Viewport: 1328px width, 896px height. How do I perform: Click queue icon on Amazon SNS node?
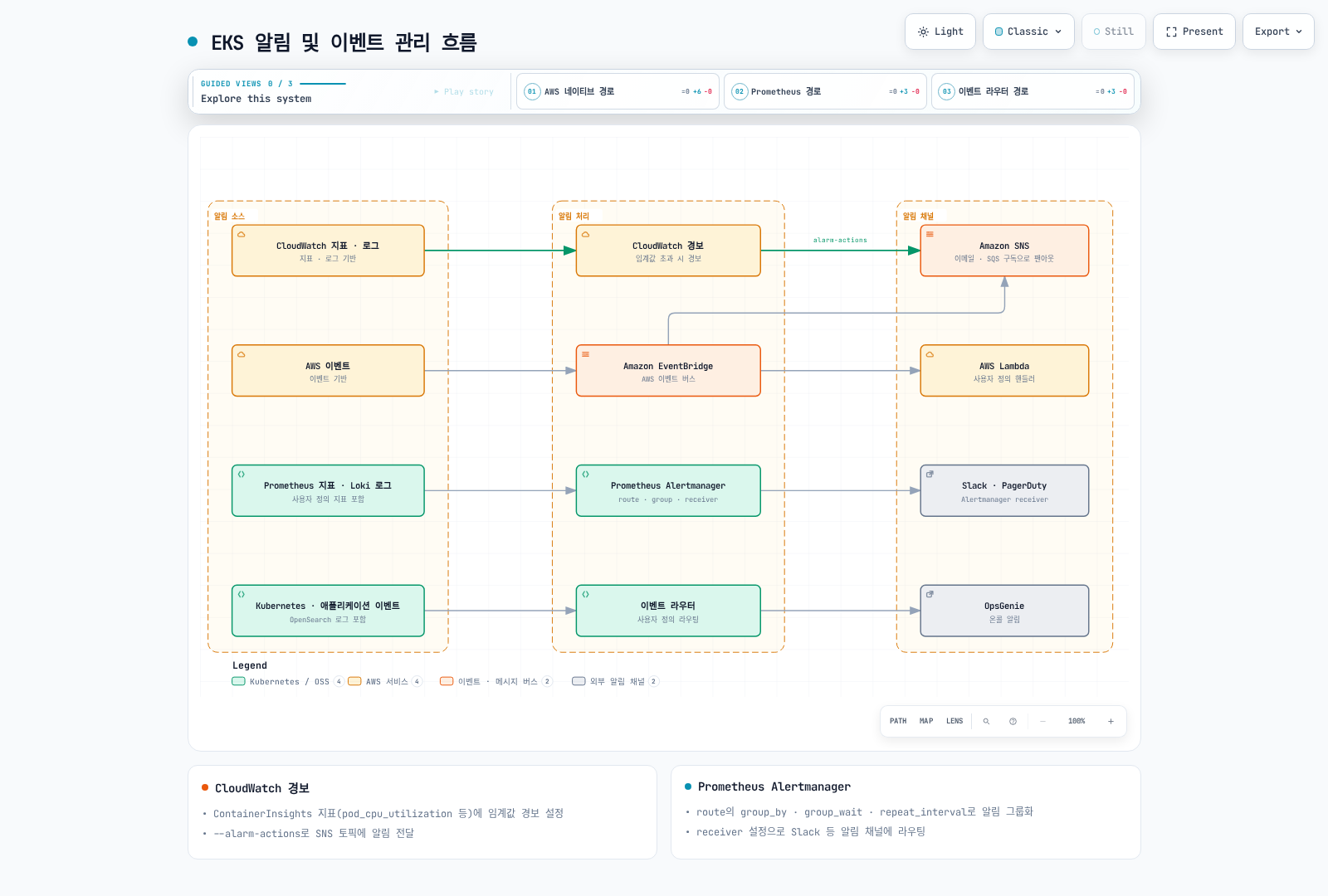[930, 235]
